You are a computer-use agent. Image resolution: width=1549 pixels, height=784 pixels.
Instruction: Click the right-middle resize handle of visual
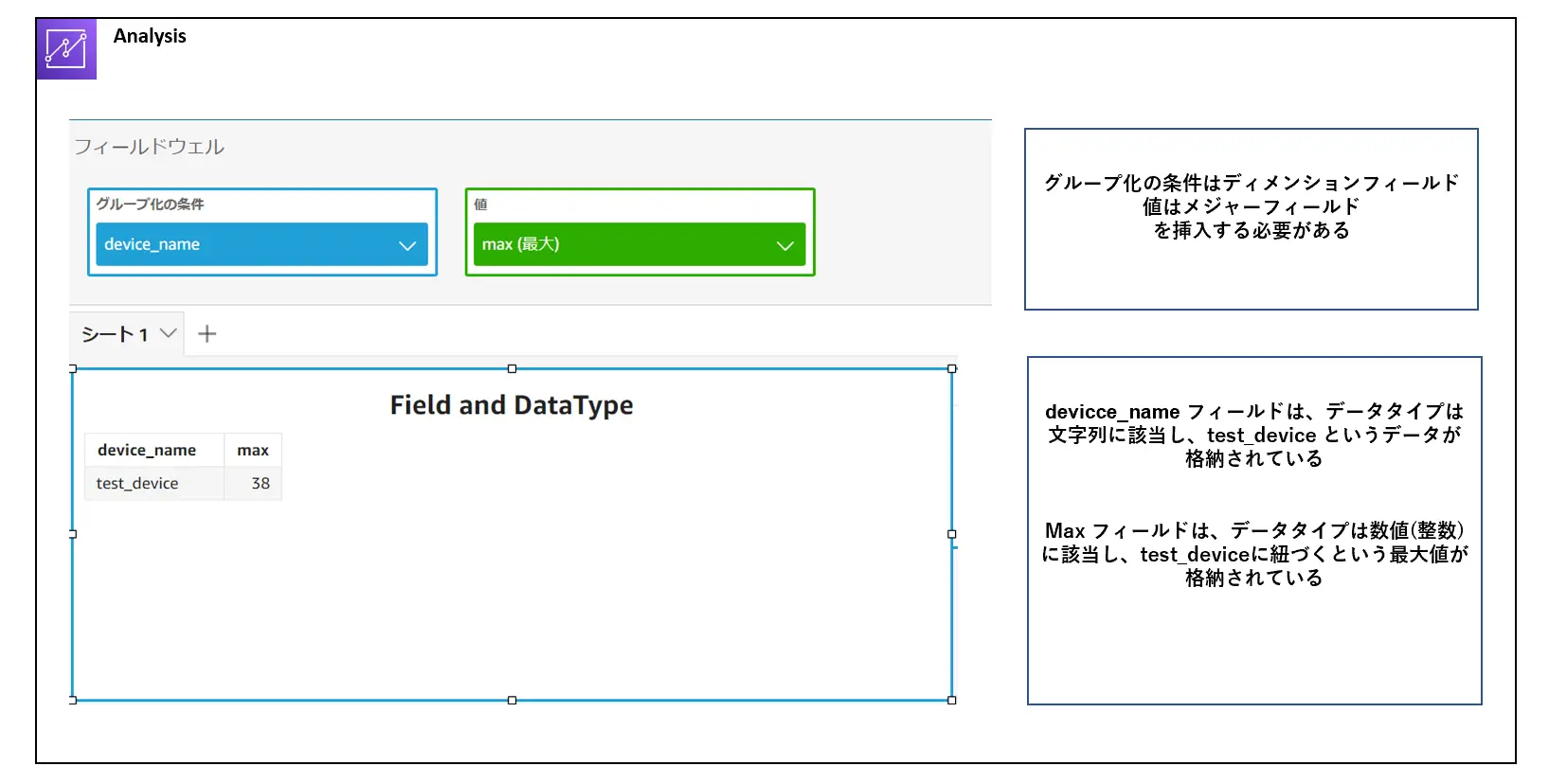click(952, 534)
